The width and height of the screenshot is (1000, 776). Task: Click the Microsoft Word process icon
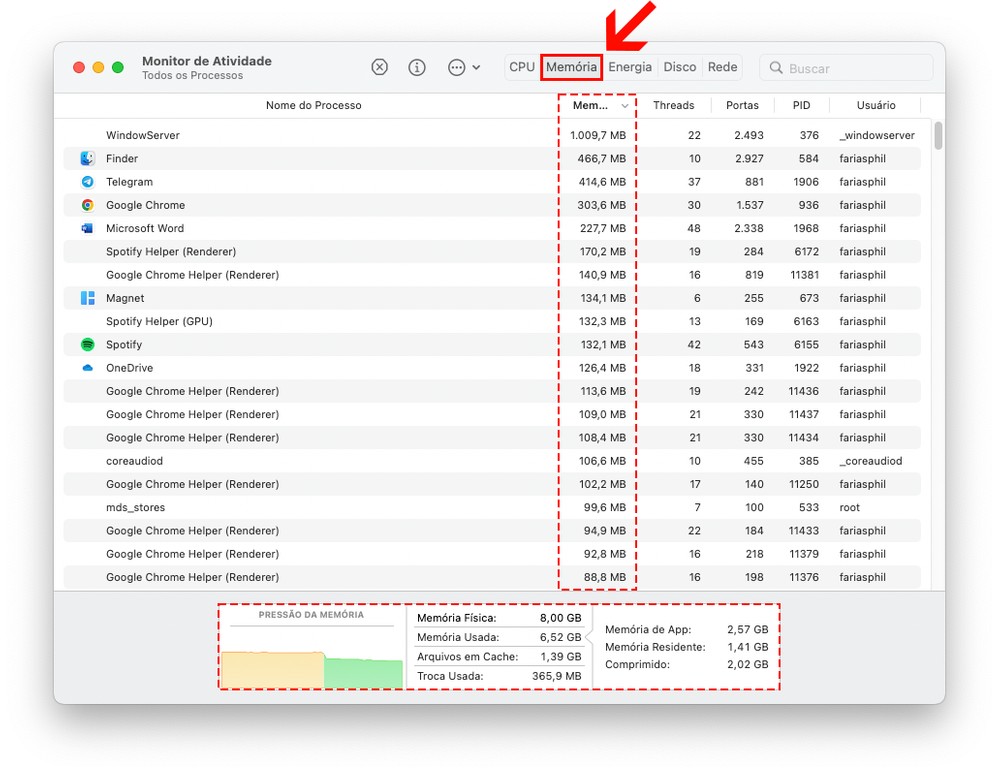pyautogui.click(x=87, y=228)
